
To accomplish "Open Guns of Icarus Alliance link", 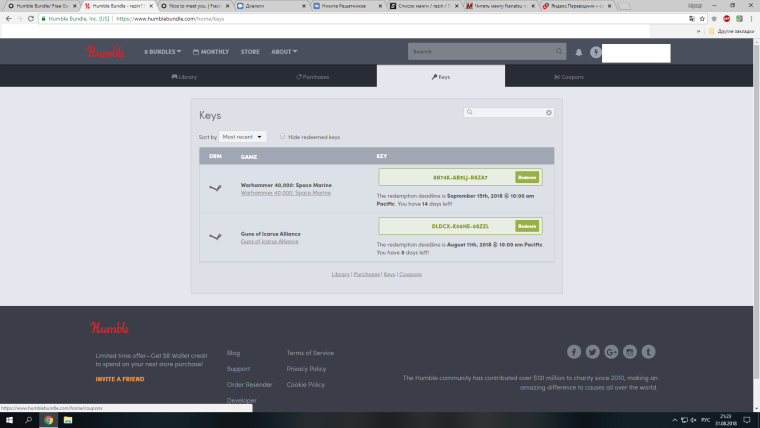I will (x=269, y=241).
